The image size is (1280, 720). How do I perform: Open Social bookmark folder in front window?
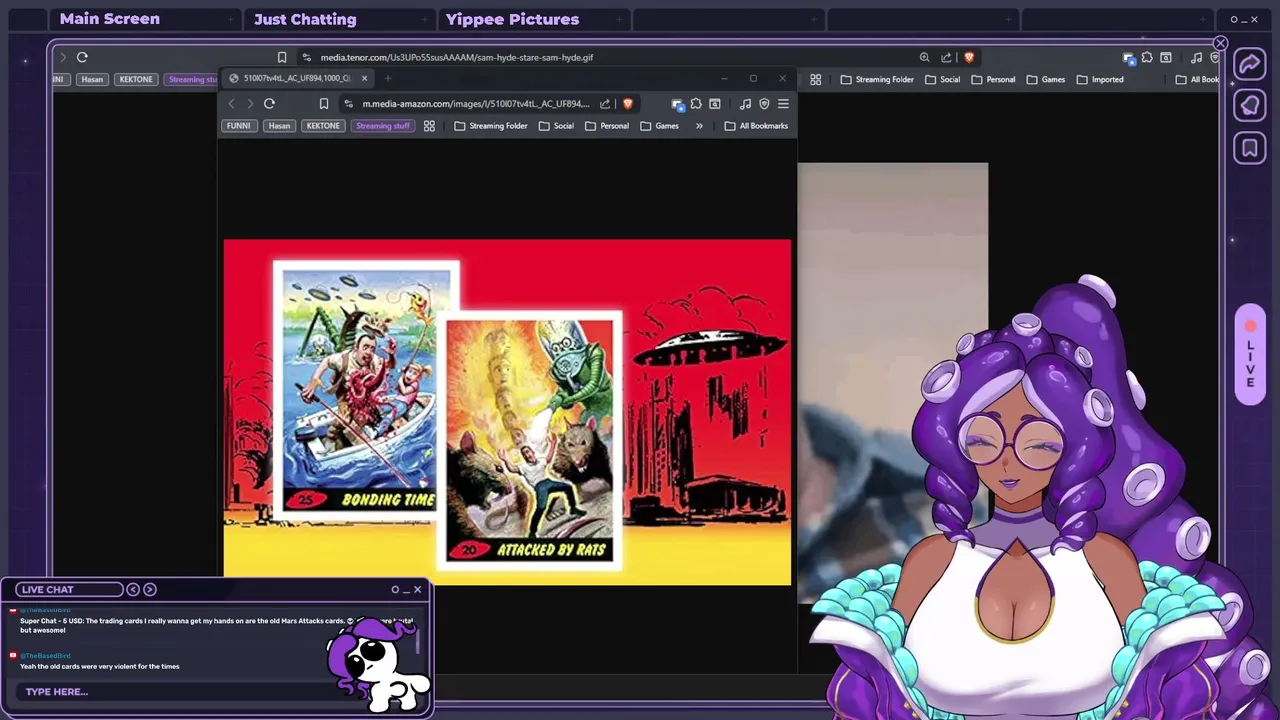click(556, 126)
